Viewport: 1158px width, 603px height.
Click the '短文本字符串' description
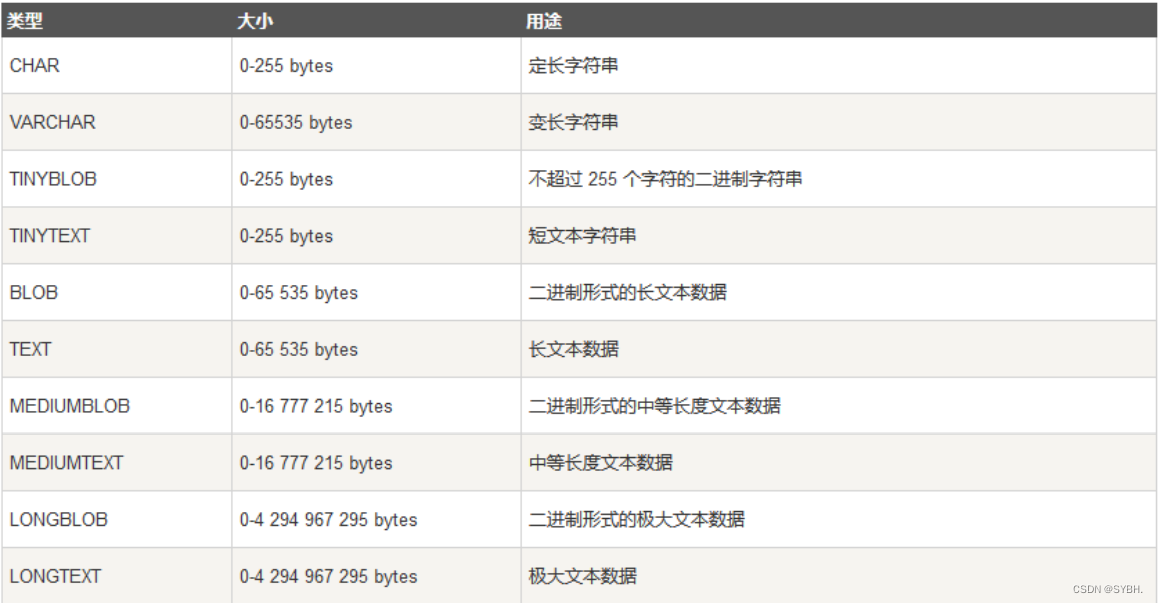[582, 236]
